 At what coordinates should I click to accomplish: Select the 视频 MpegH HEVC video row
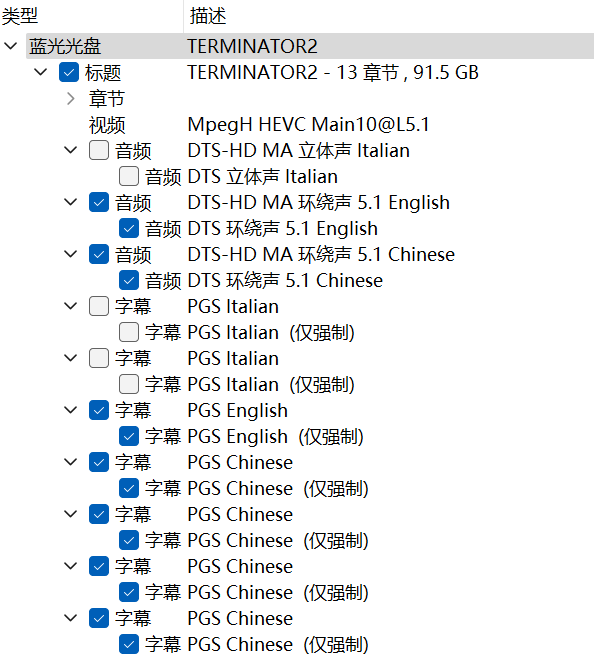click(309, 125)
